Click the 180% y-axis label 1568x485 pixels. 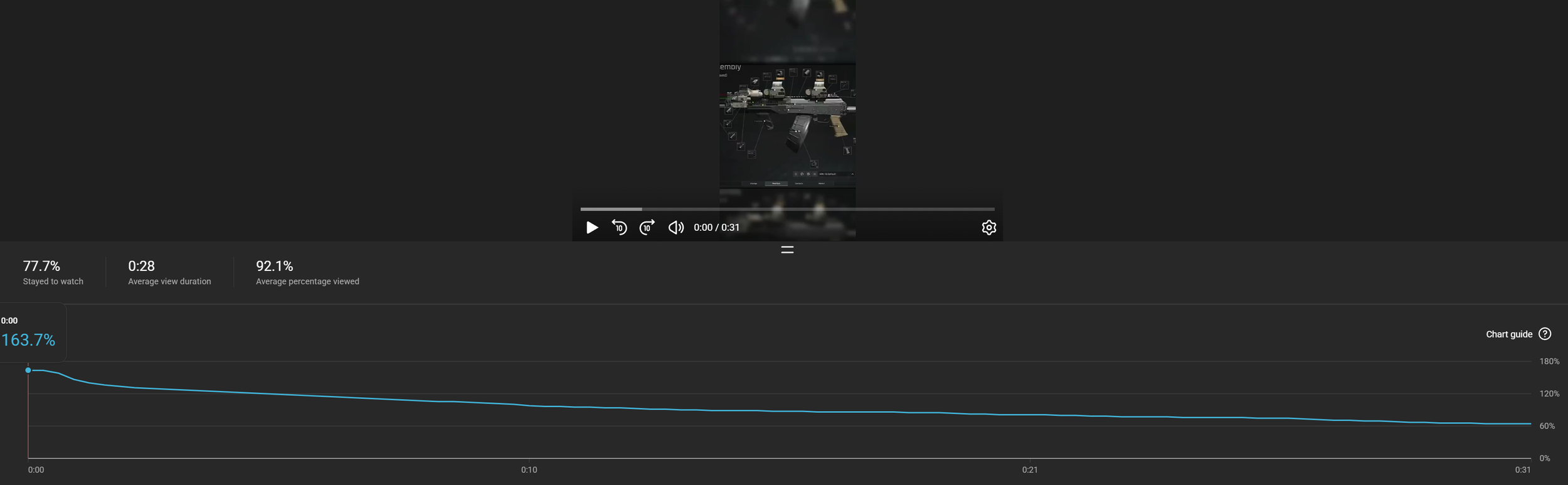click(1549, 361)
